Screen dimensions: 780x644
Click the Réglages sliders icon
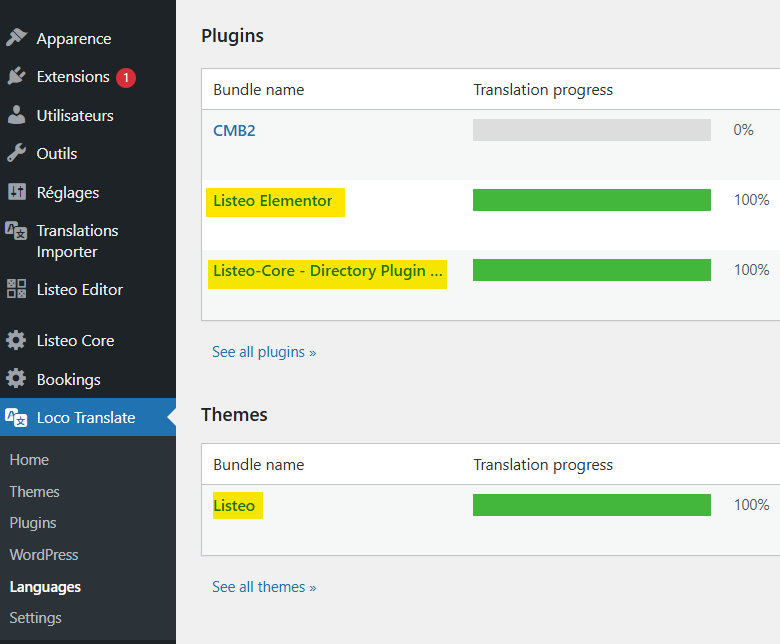(16, 192)
